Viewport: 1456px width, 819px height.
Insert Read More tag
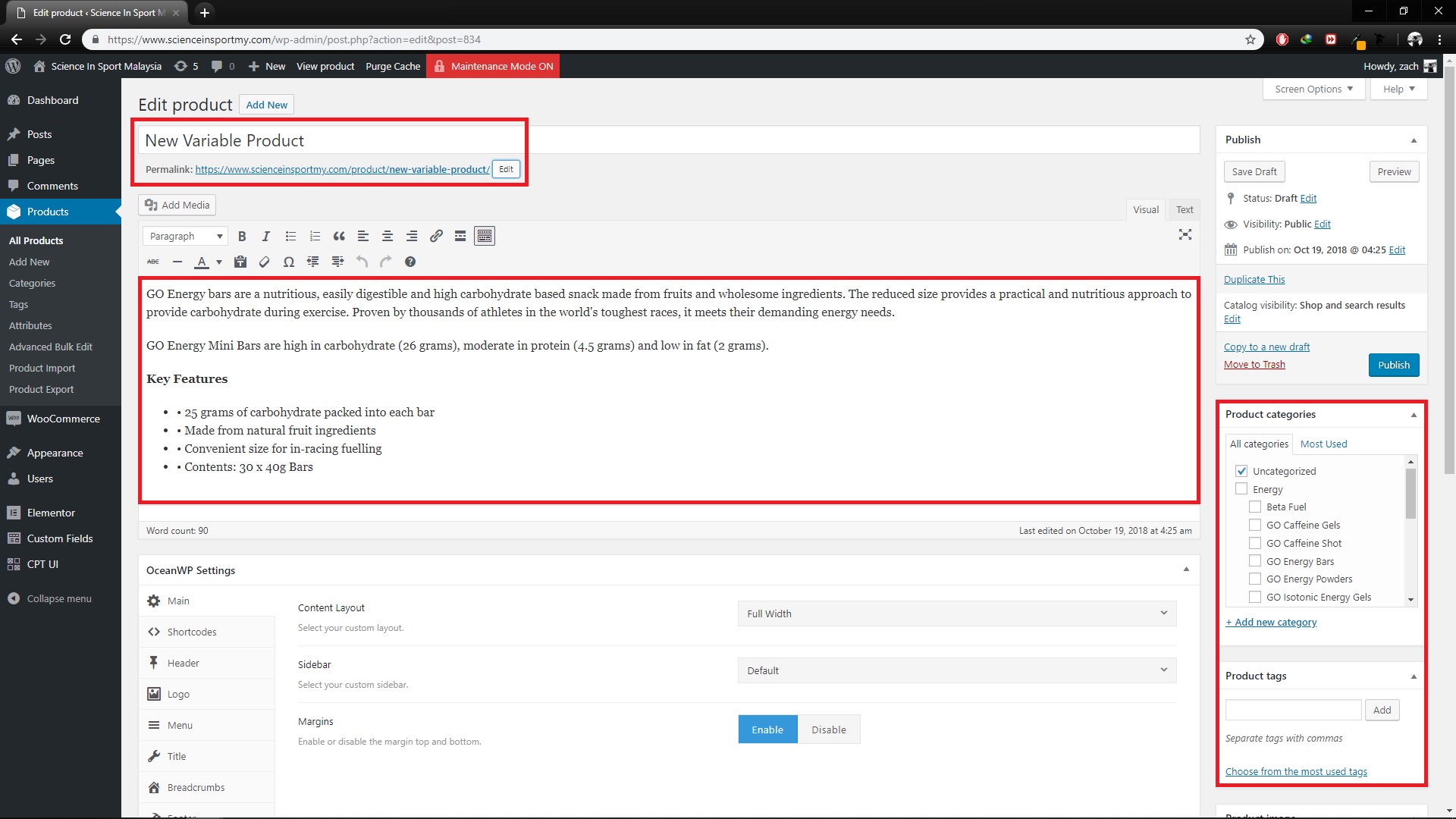pyautogui.click(x=460, y=237)
